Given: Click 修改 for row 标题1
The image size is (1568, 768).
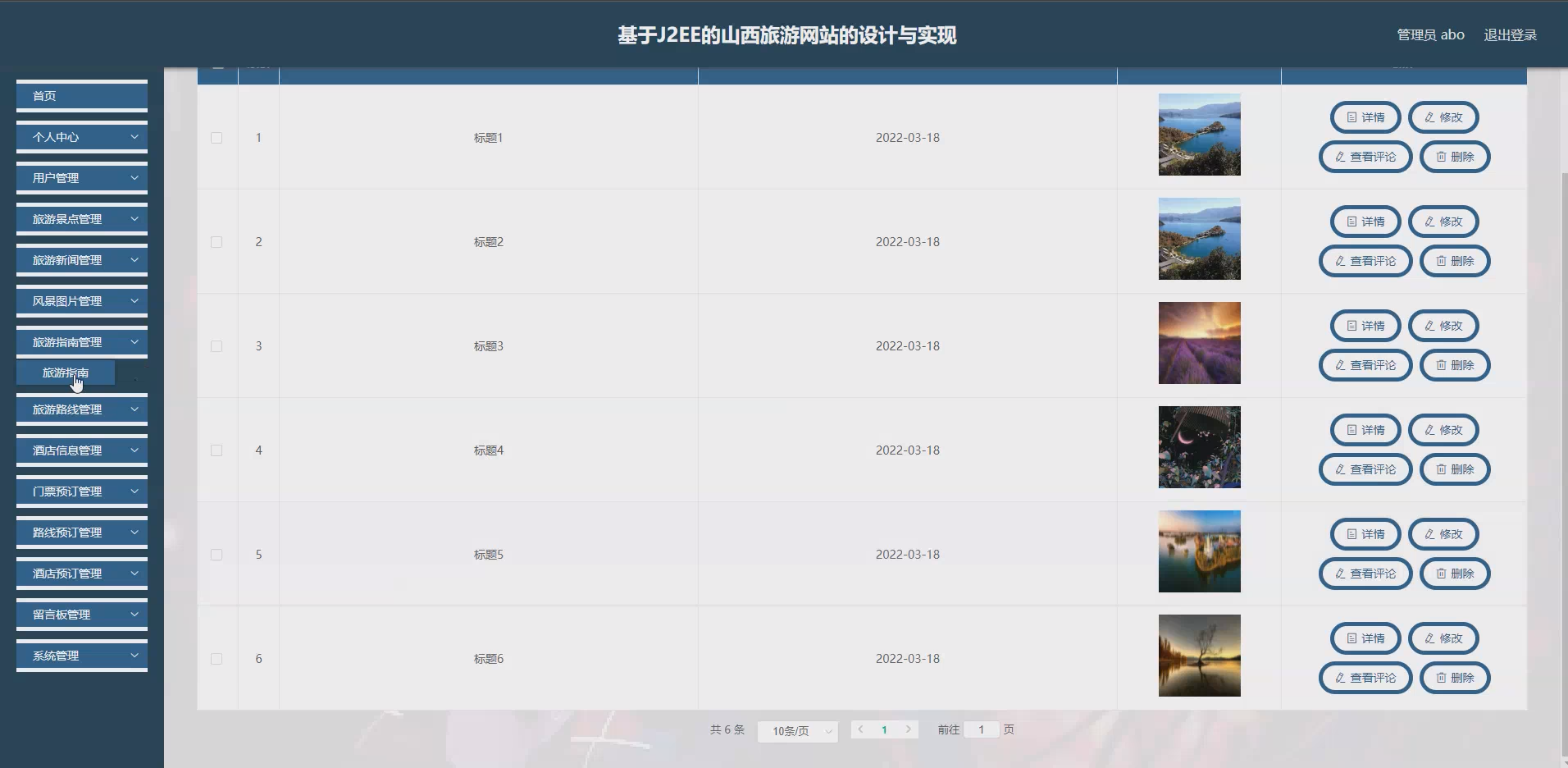Looking at the screenshot, I should 1443,117.
